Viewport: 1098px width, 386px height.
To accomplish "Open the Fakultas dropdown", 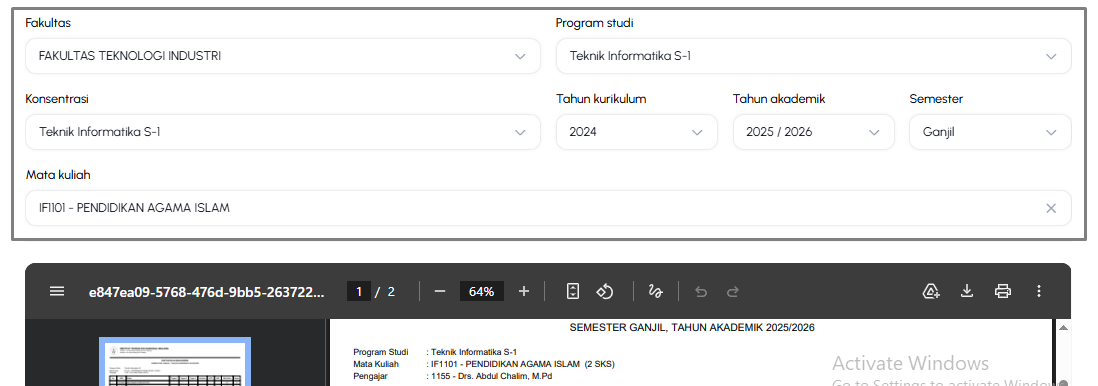I will point(283,56).
